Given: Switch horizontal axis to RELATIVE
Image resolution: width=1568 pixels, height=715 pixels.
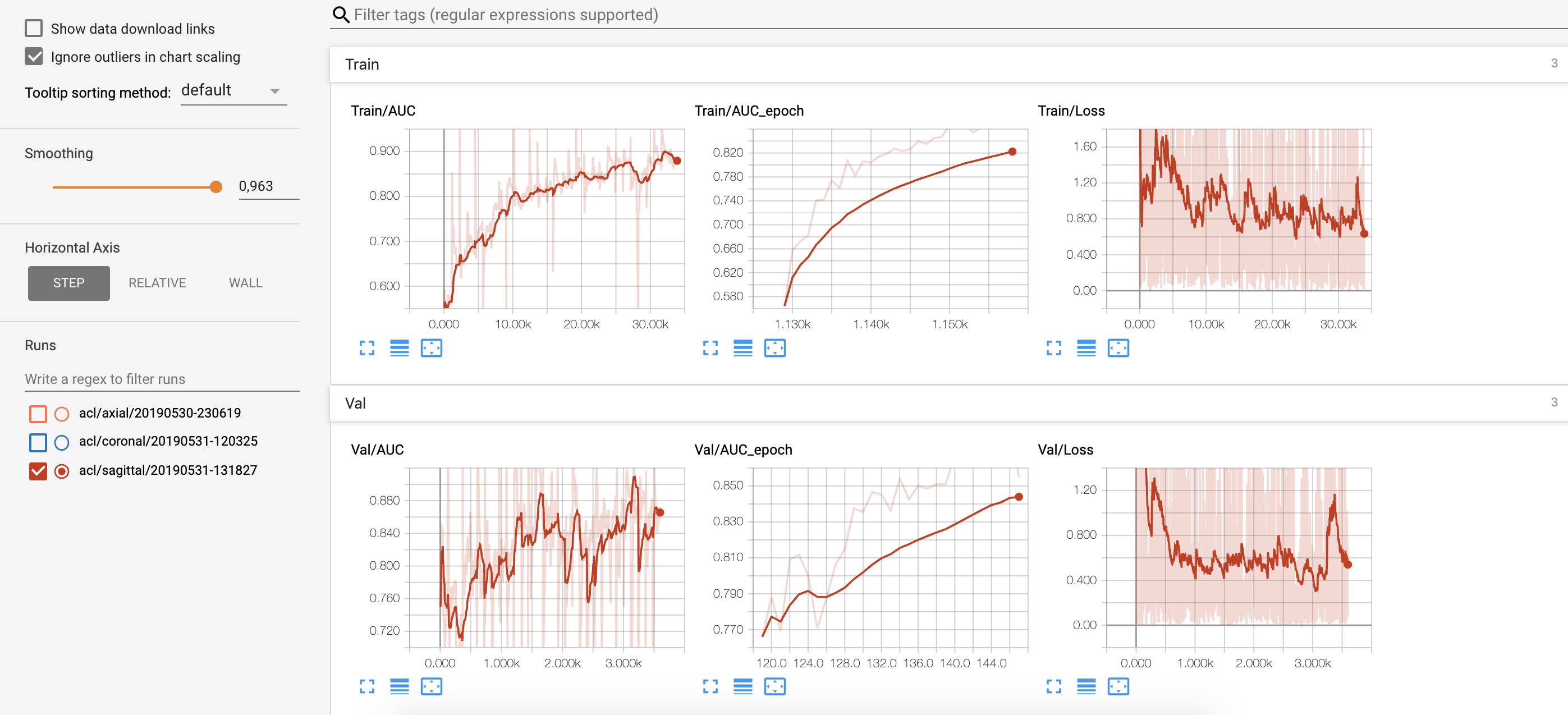Looking at the screenshot, I should 157,283.
